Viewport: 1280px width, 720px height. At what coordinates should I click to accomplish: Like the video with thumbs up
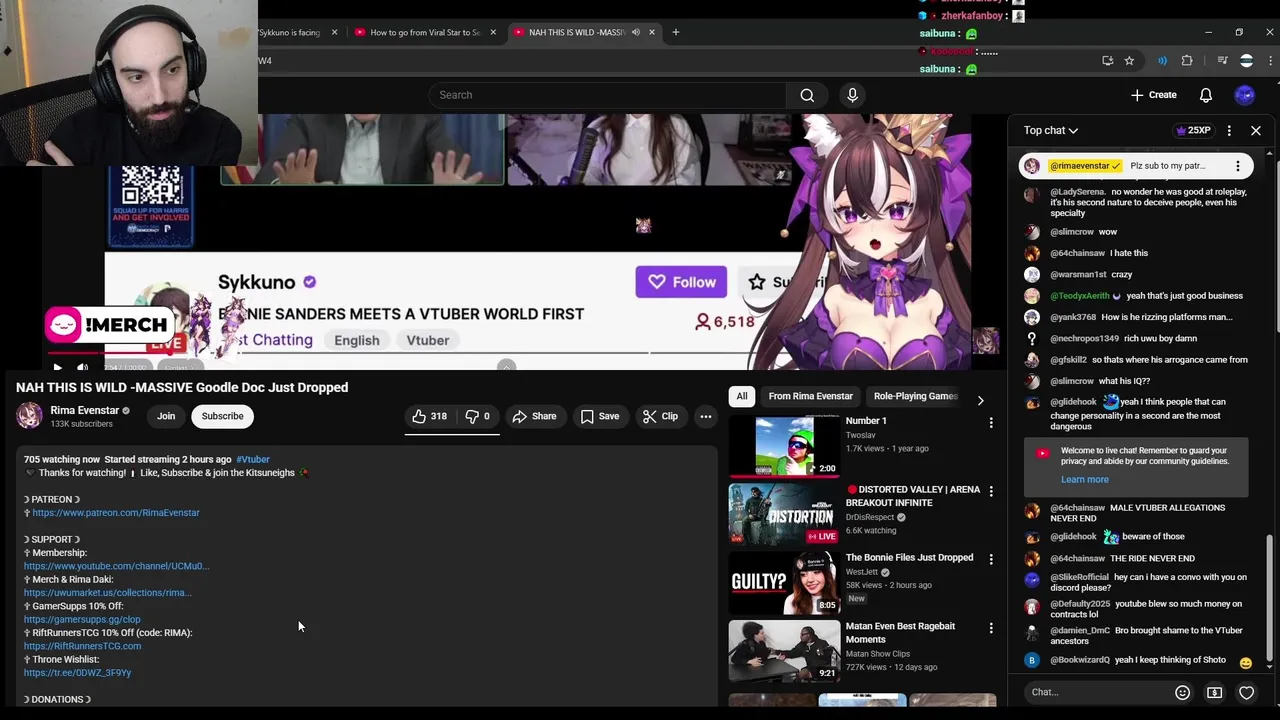429,416
